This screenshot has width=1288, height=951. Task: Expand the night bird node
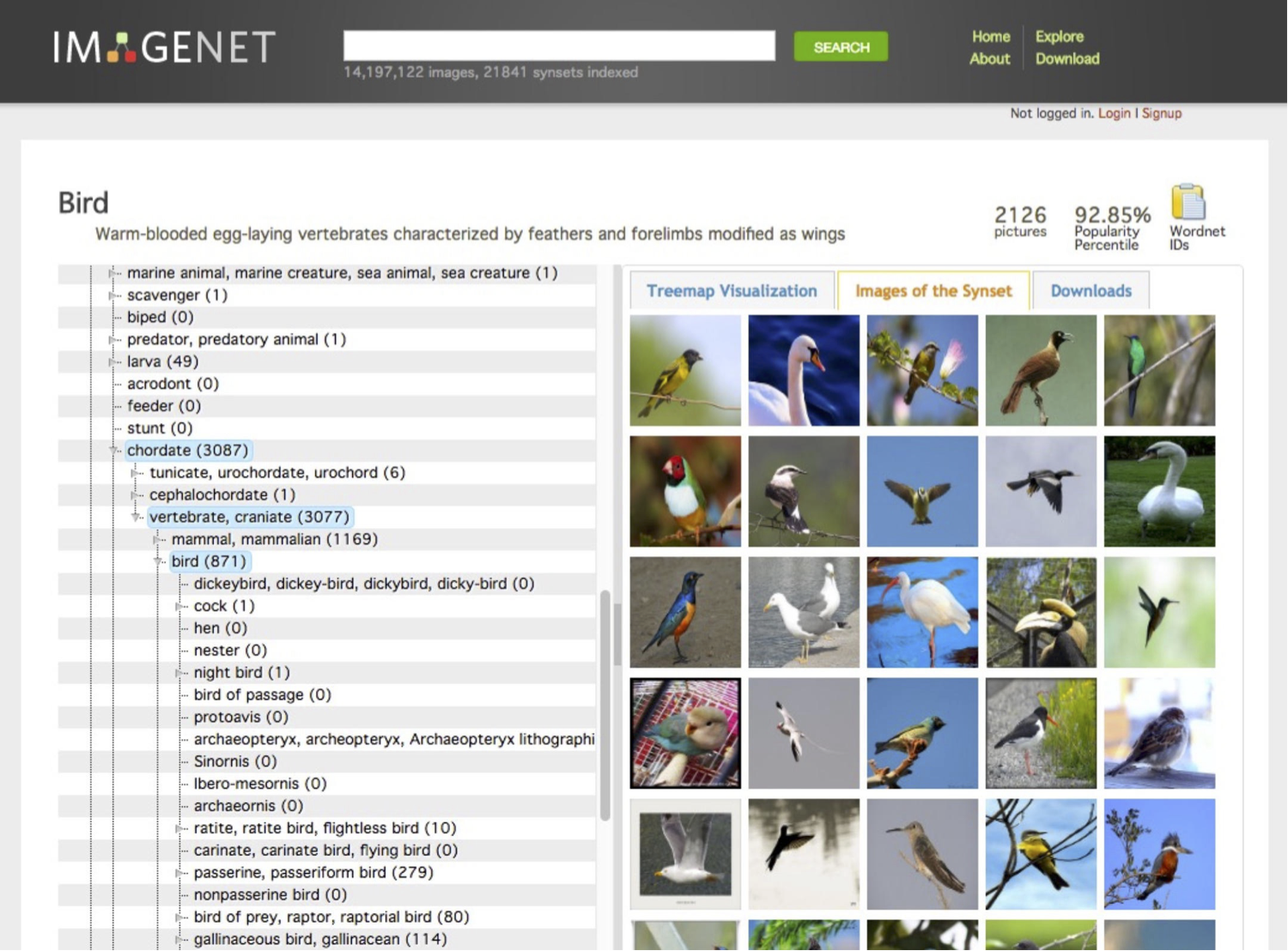point(180,673)
